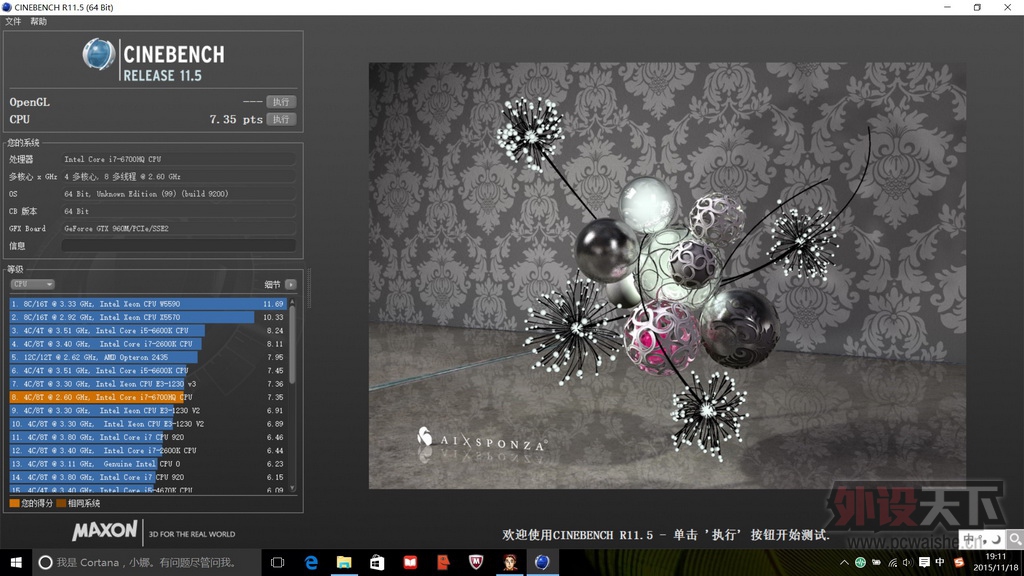Click the Cortana search box

pos(146,562)
